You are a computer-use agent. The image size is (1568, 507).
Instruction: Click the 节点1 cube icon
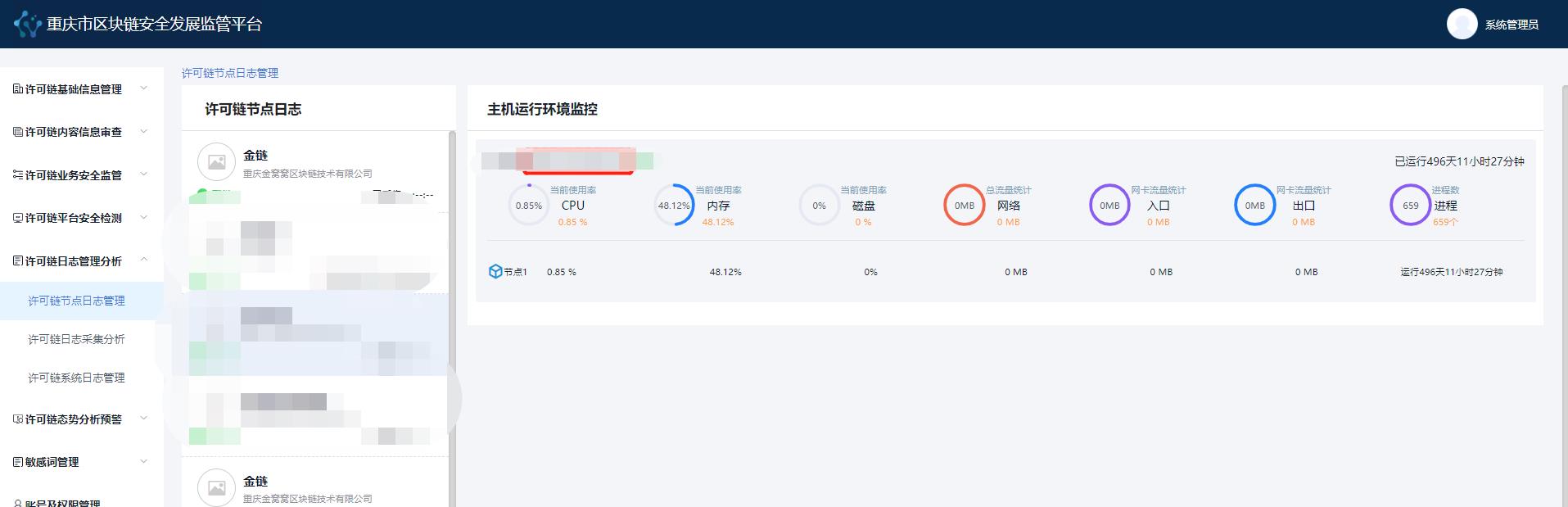(x=495, y=271)
